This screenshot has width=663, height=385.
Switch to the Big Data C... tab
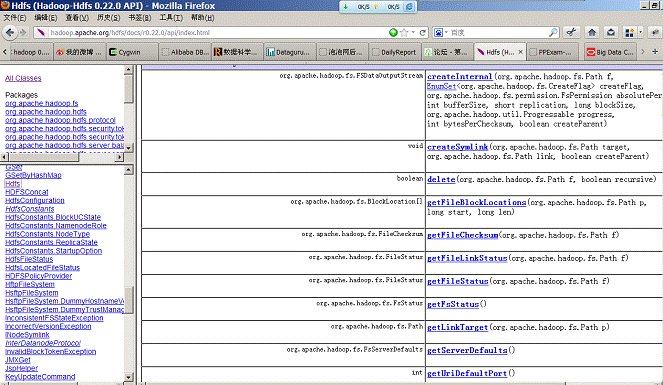tap(610, 52)
